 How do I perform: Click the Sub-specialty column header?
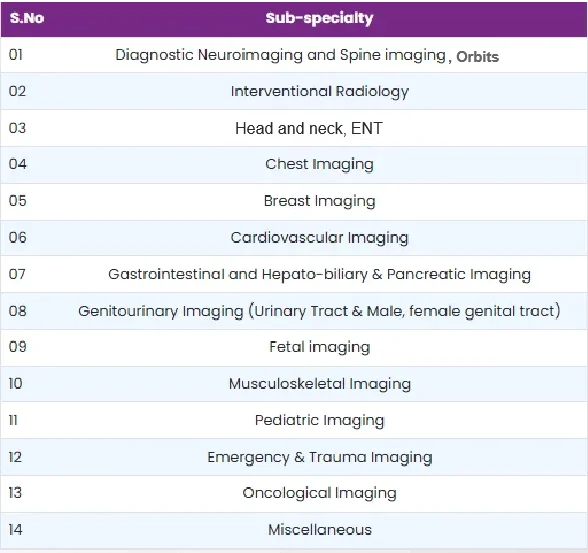point(319,18)
